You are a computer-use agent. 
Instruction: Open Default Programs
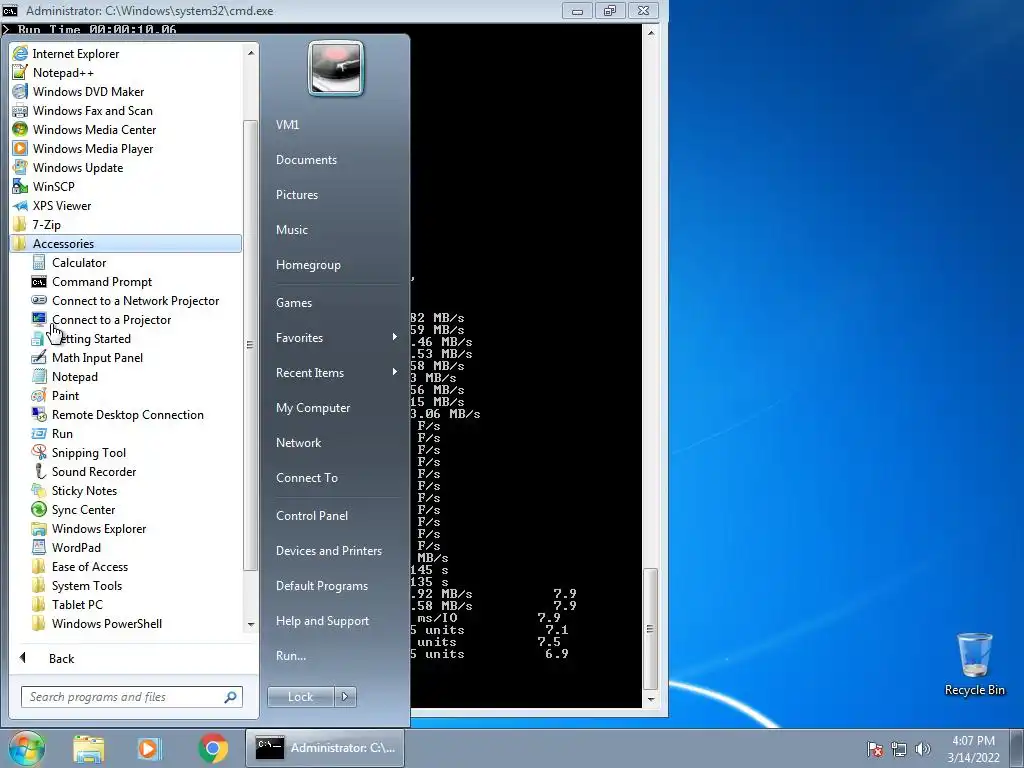click(322, 586)
